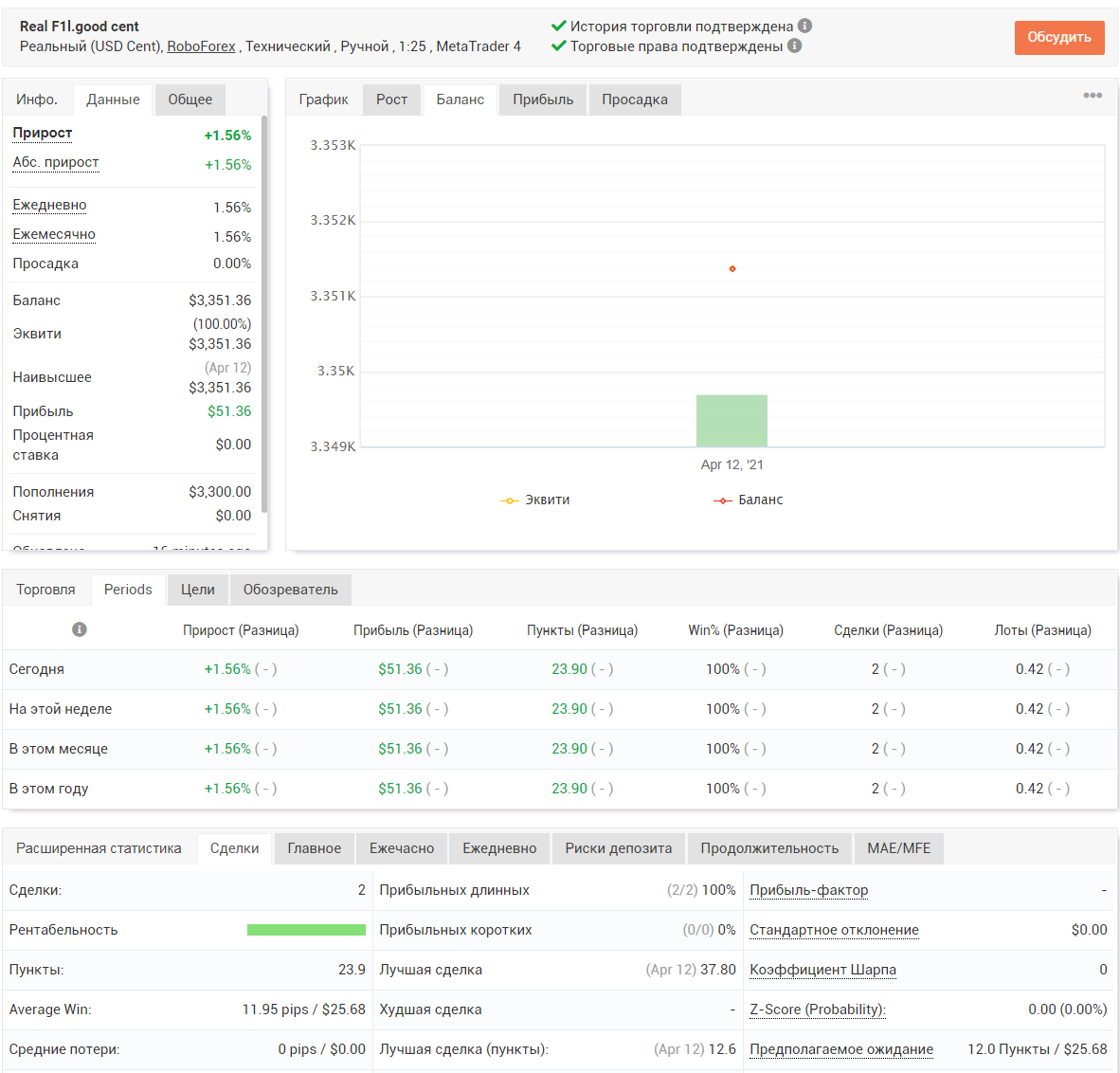The height and width of the screenshot is (1073, 1120).
Task: Toggle the Баланс legend series marker
Action: 722,500
